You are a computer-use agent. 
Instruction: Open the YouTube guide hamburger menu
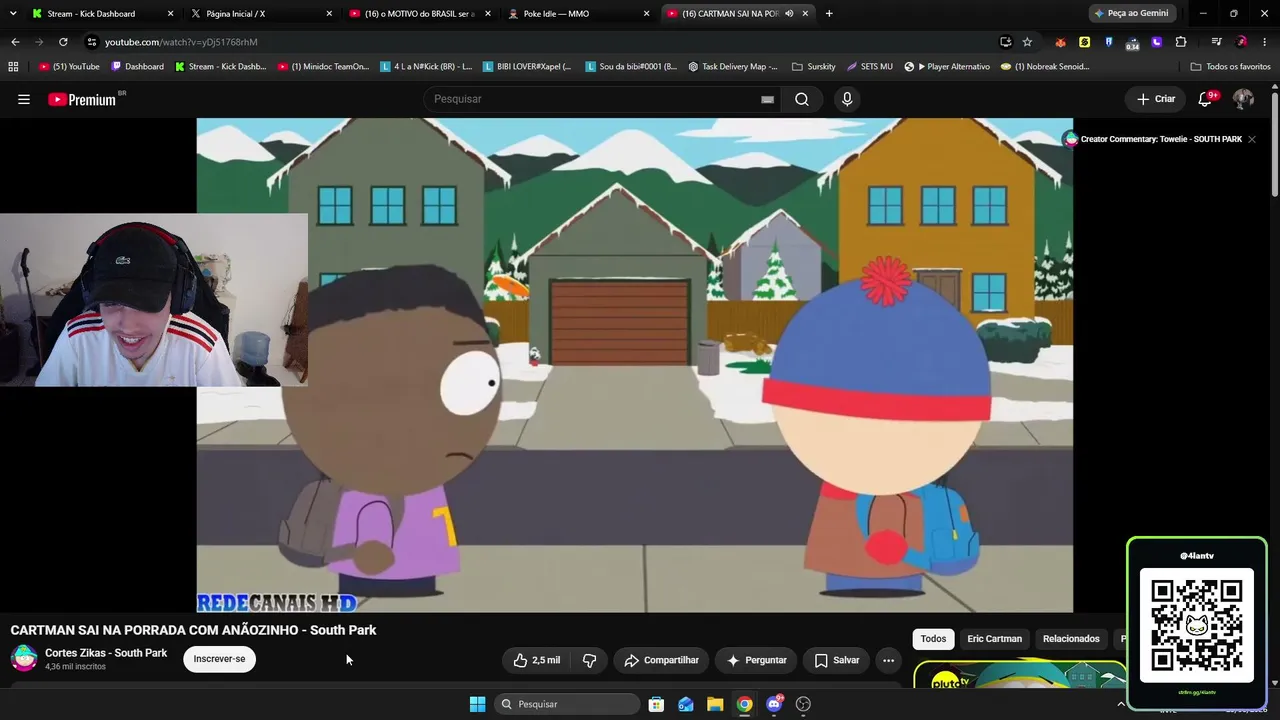click(x=24, y=99)
